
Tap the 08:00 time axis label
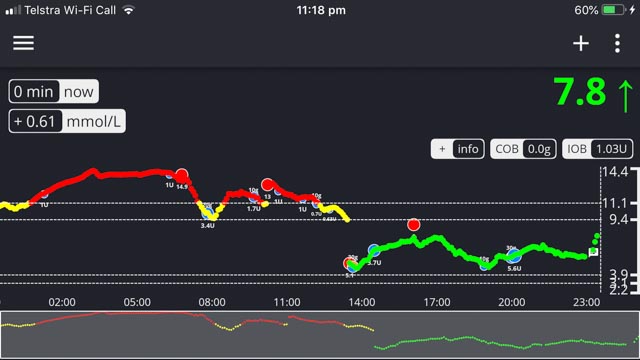[212, 302]
